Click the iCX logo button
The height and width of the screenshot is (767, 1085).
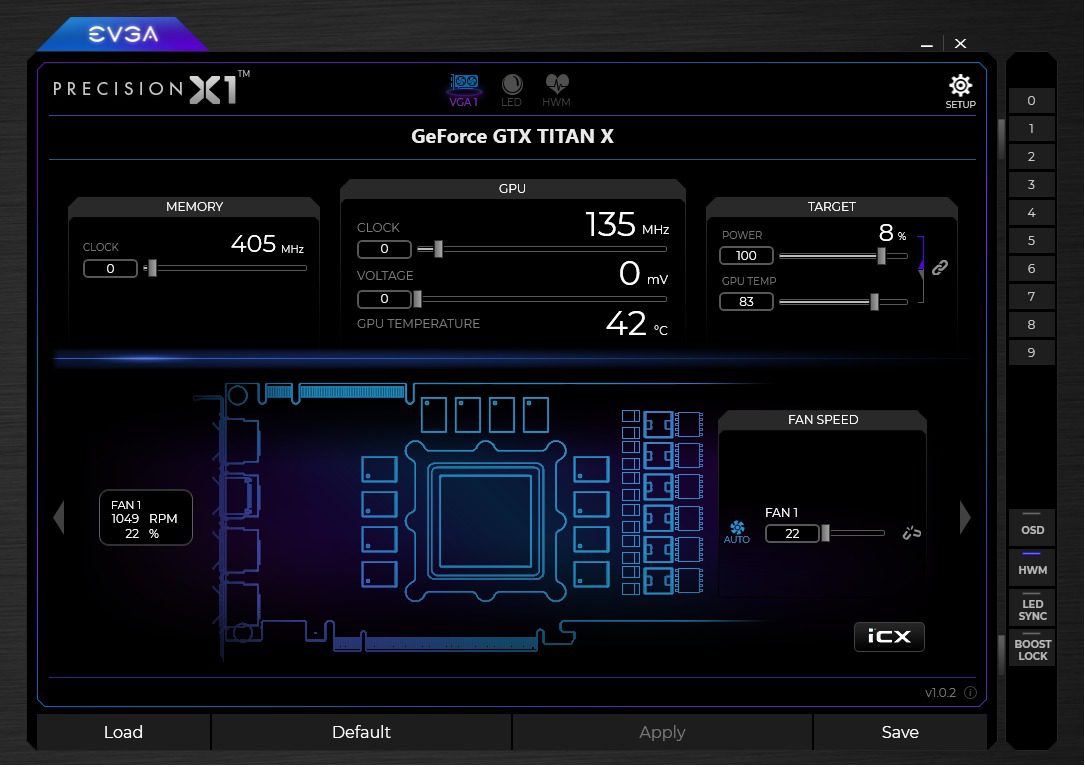(x=889, y=636)
